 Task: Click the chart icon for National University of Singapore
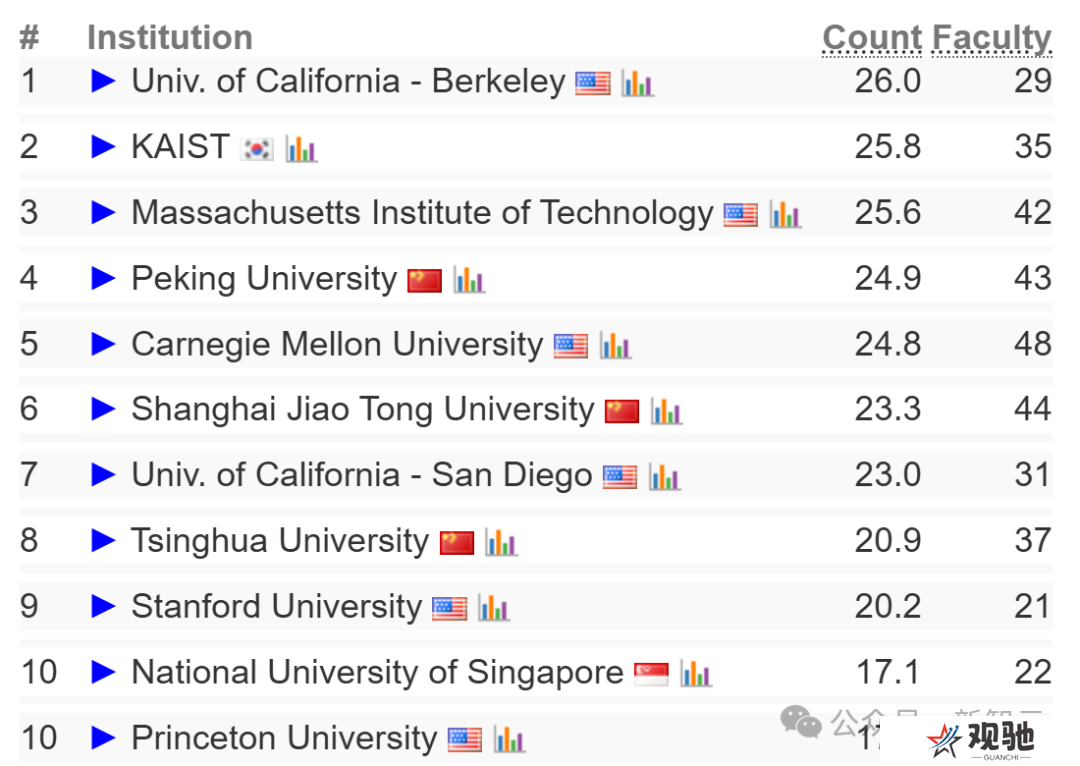click(696, 674)
